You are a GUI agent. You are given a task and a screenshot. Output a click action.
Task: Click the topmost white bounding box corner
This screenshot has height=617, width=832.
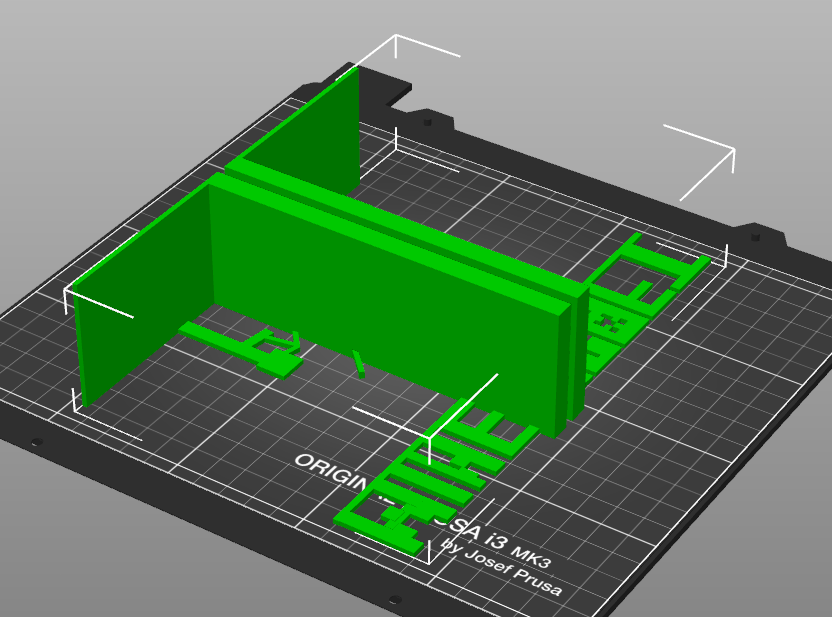click(x=397, y=36)
